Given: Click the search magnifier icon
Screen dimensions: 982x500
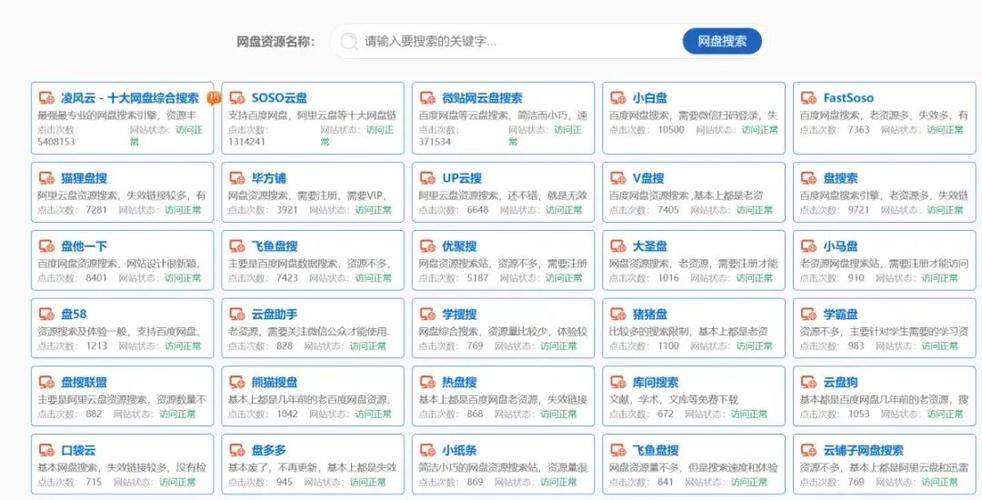Looking at the screenshot, I should [348, 42].
